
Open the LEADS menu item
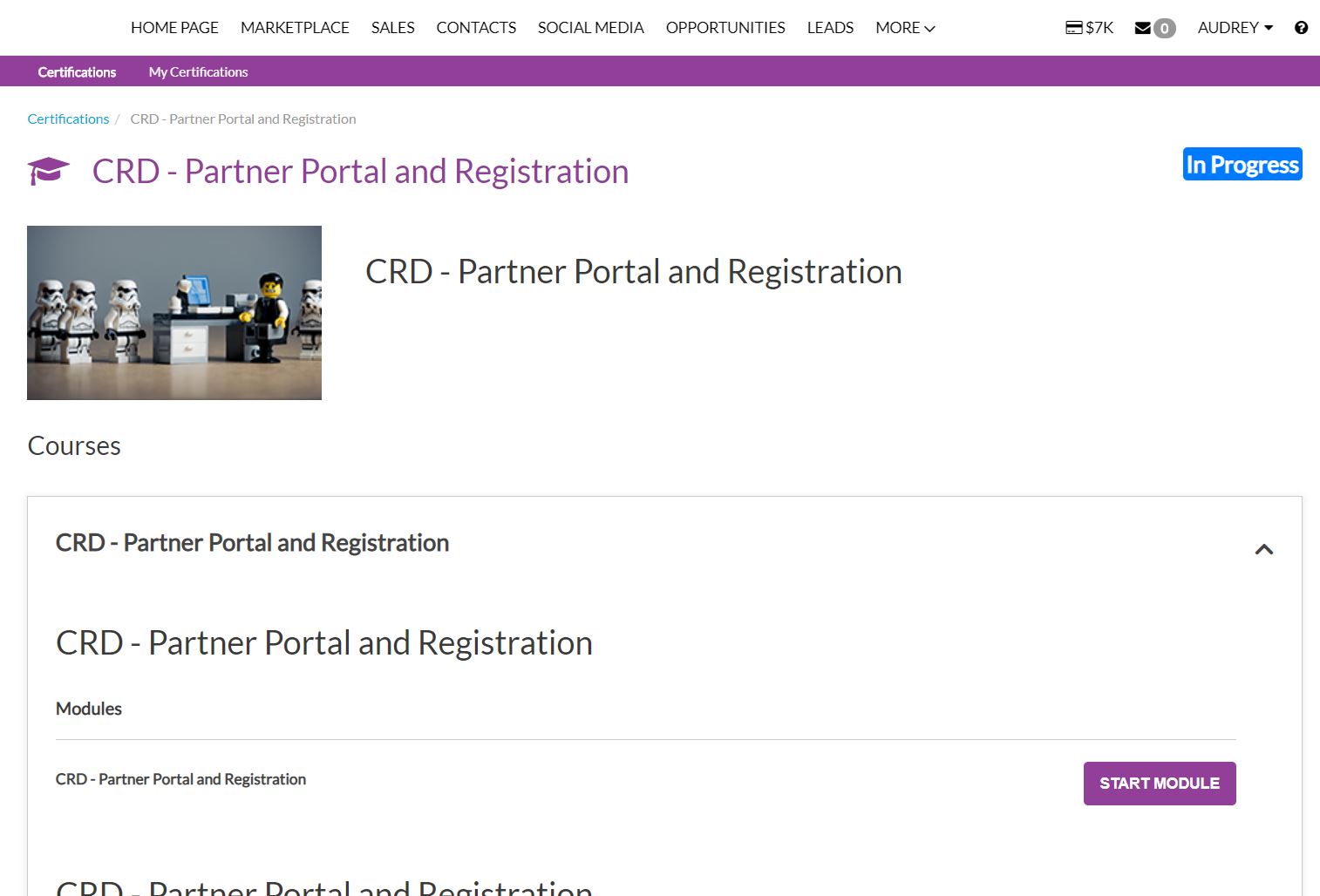830,28
